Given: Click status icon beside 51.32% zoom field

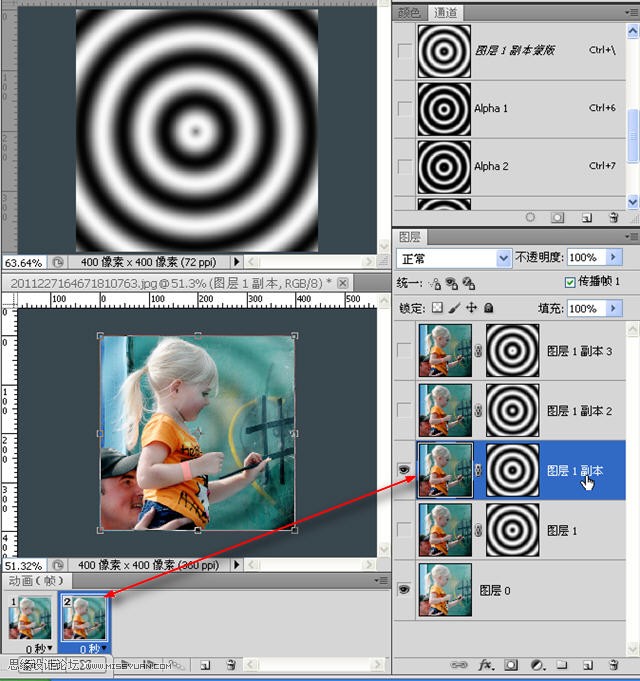Looking at the screenshot, I should (57, 565).
